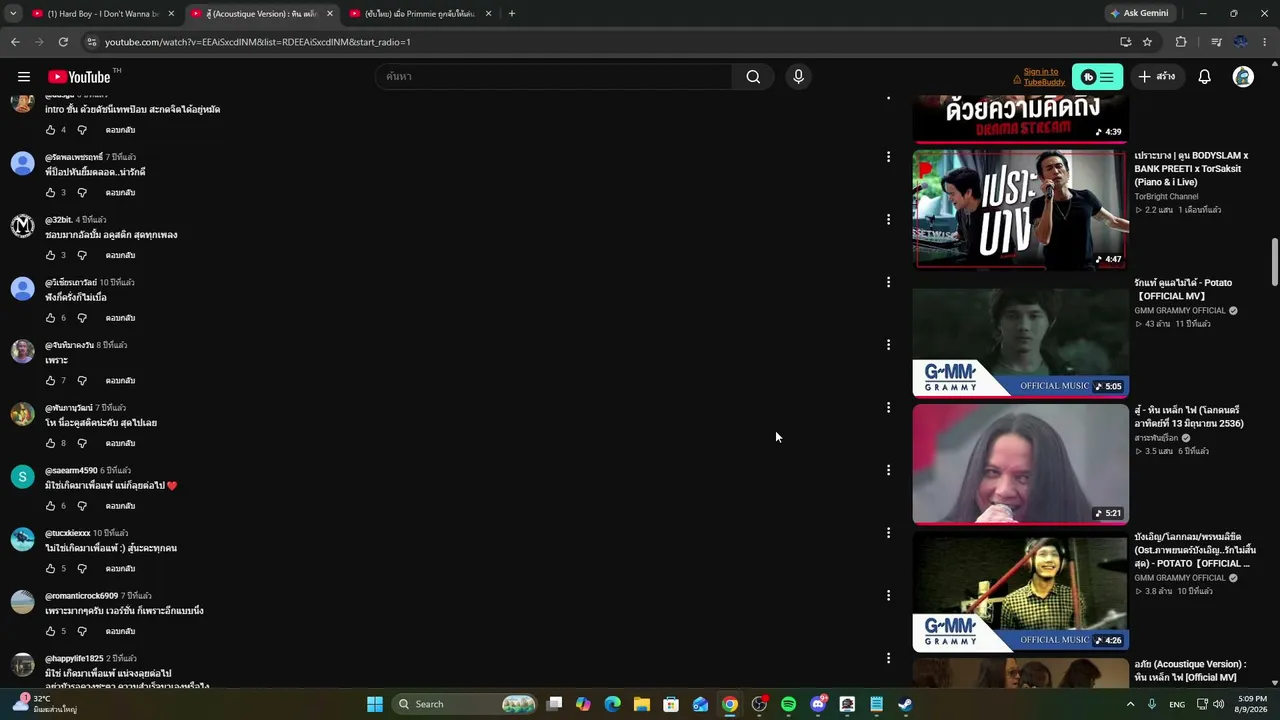
Task: Open @romanticrock6909 channel link
Action: (81, 596)
